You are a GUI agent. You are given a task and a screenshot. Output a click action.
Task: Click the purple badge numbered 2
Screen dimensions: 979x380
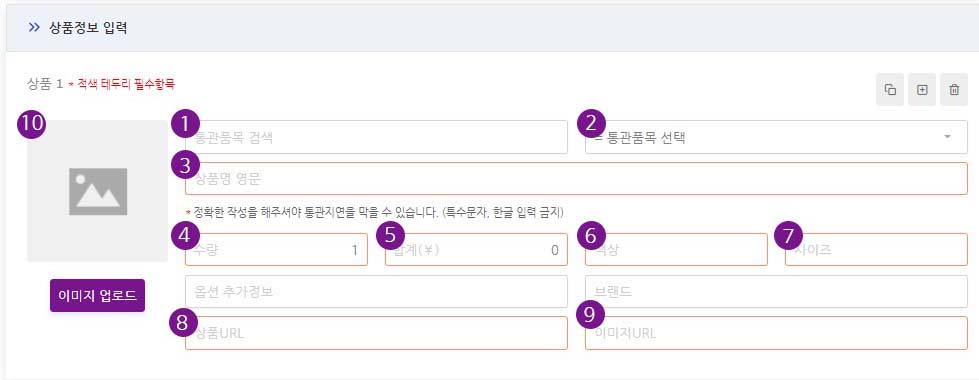click(x=591, y=123)
